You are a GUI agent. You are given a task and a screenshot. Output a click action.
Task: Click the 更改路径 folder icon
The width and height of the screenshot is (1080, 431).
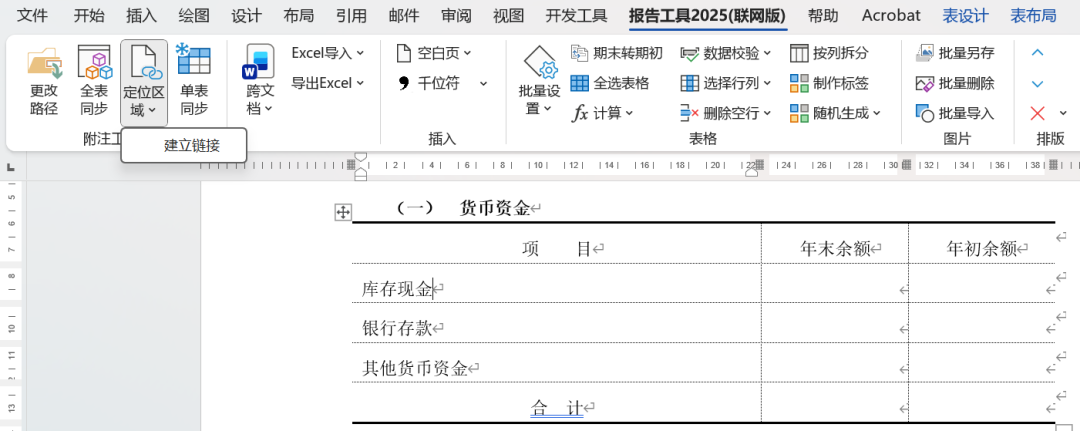point(45,63)
